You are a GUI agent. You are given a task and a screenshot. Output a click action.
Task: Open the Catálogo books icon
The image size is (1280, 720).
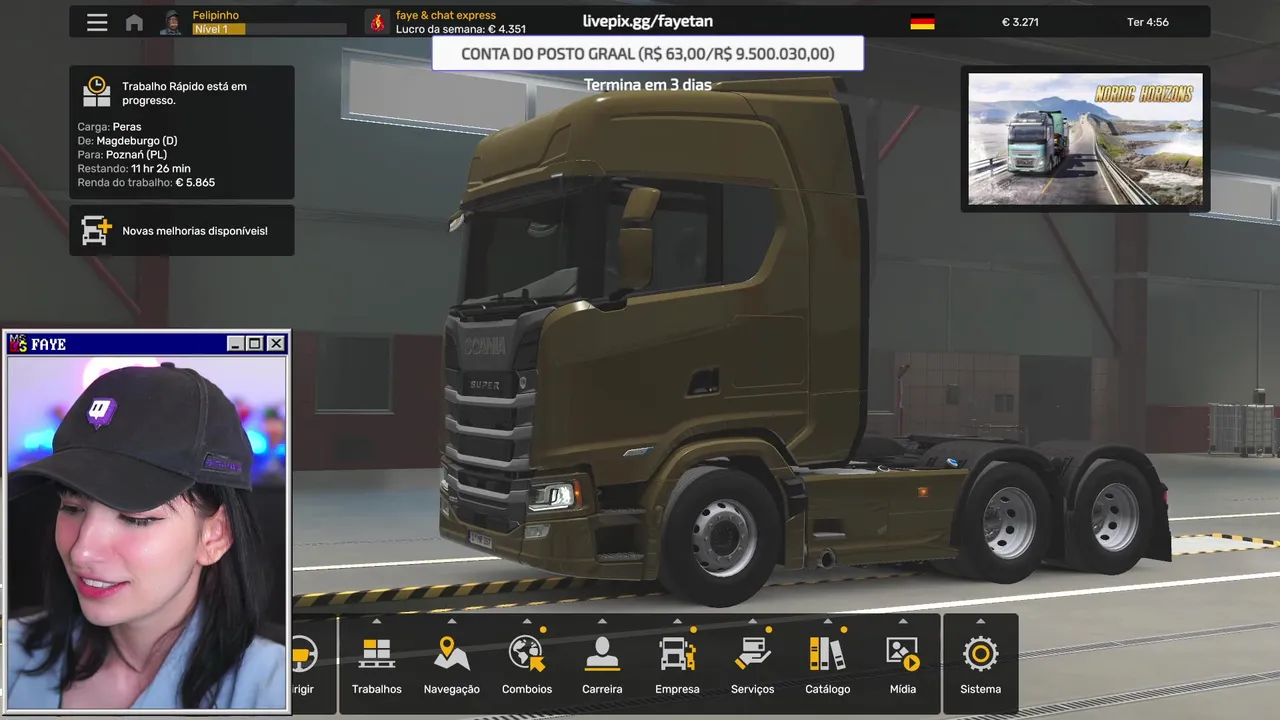pyautogui.click(x=827, y=654)
